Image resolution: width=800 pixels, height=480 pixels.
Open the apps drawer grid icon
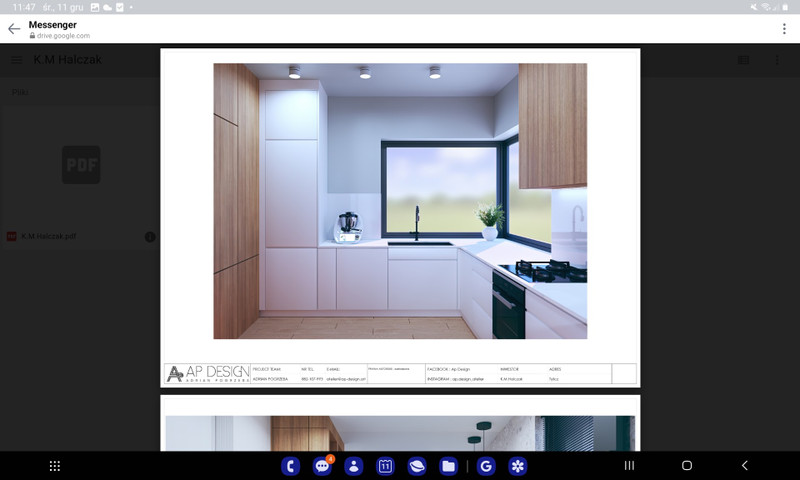click(55, 466)
